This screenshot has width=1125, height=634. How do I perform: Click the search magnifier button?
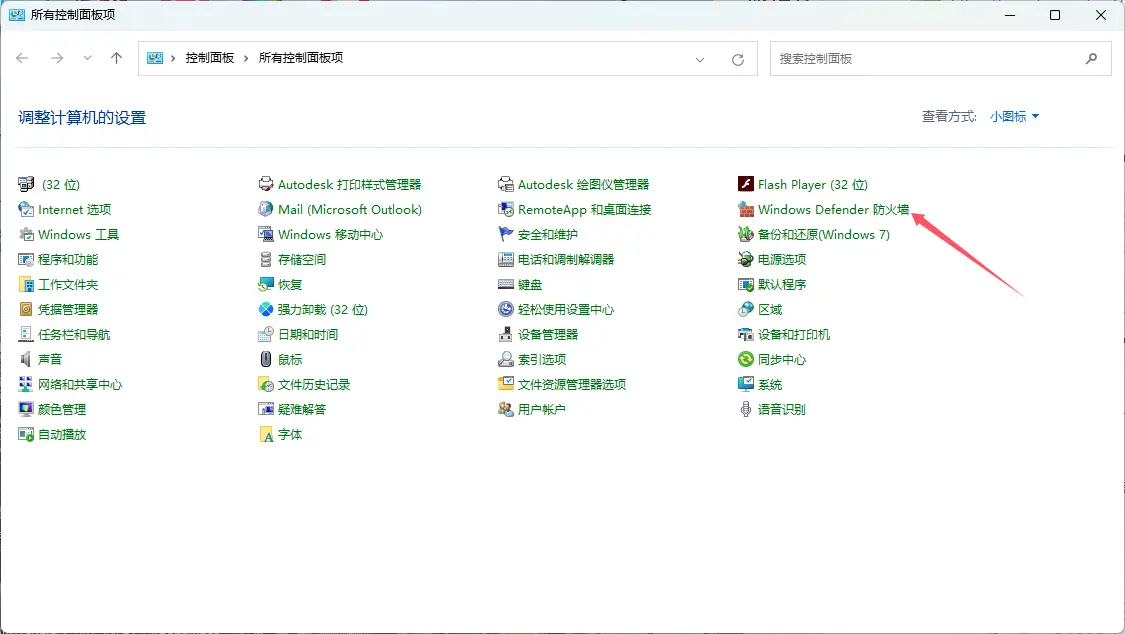(1091, 59)
